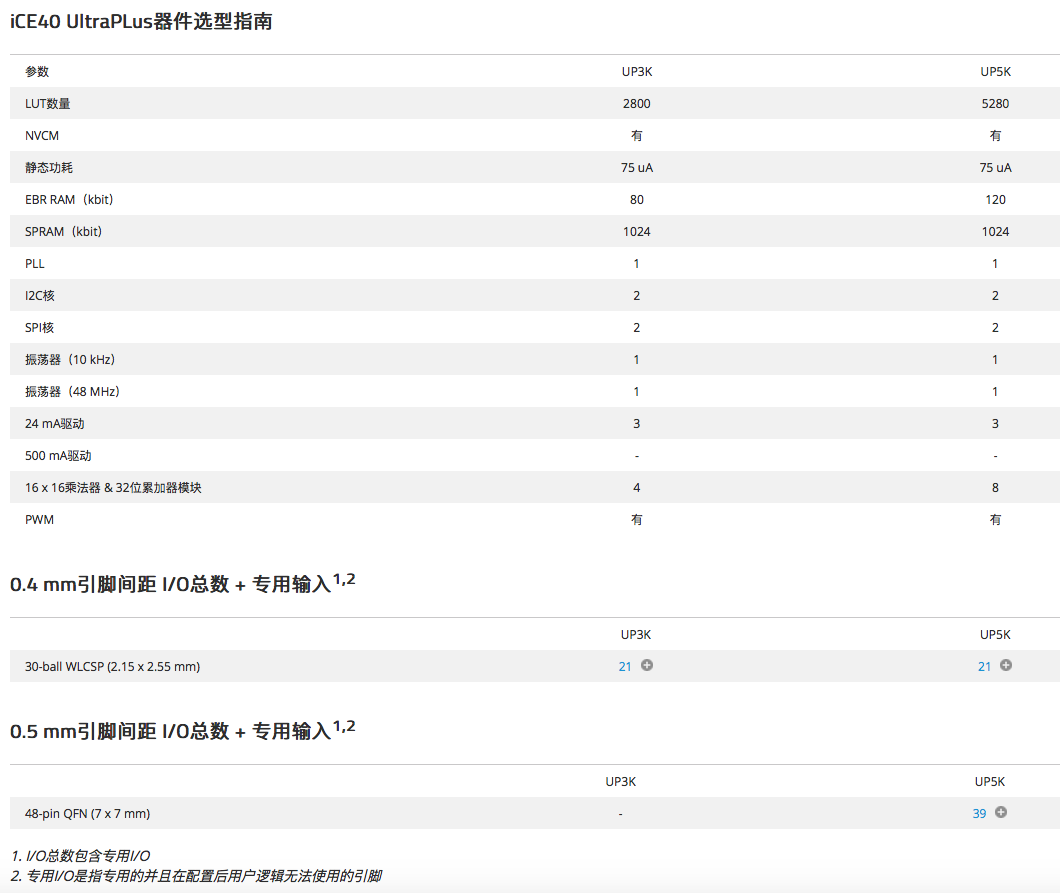This screenshot has height=893, width=1060.
Task: Open the 39 link for UP5K QFN
Action: coord(979,813)
